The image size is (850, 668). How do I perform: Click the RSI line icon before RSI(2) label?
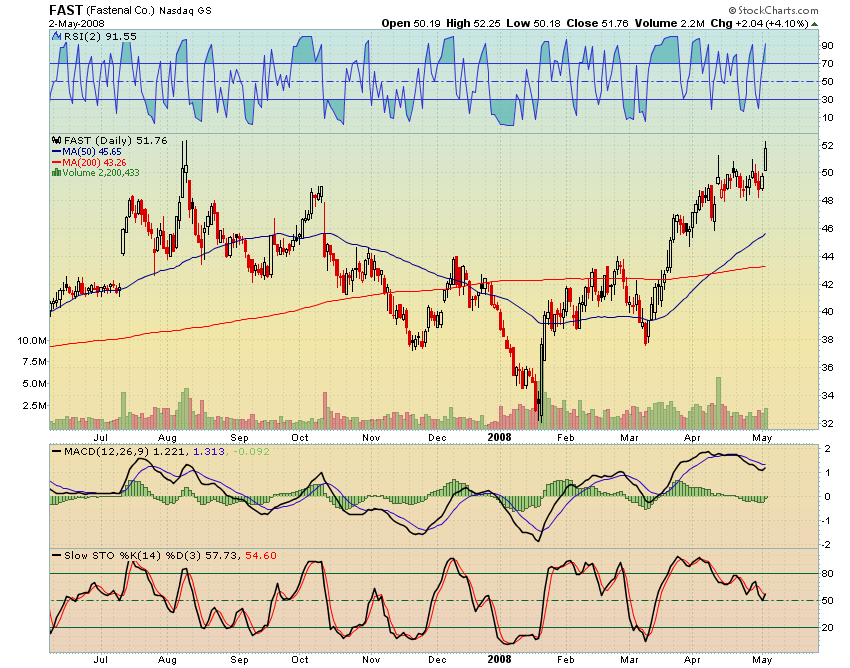click(x=56, y=36)
